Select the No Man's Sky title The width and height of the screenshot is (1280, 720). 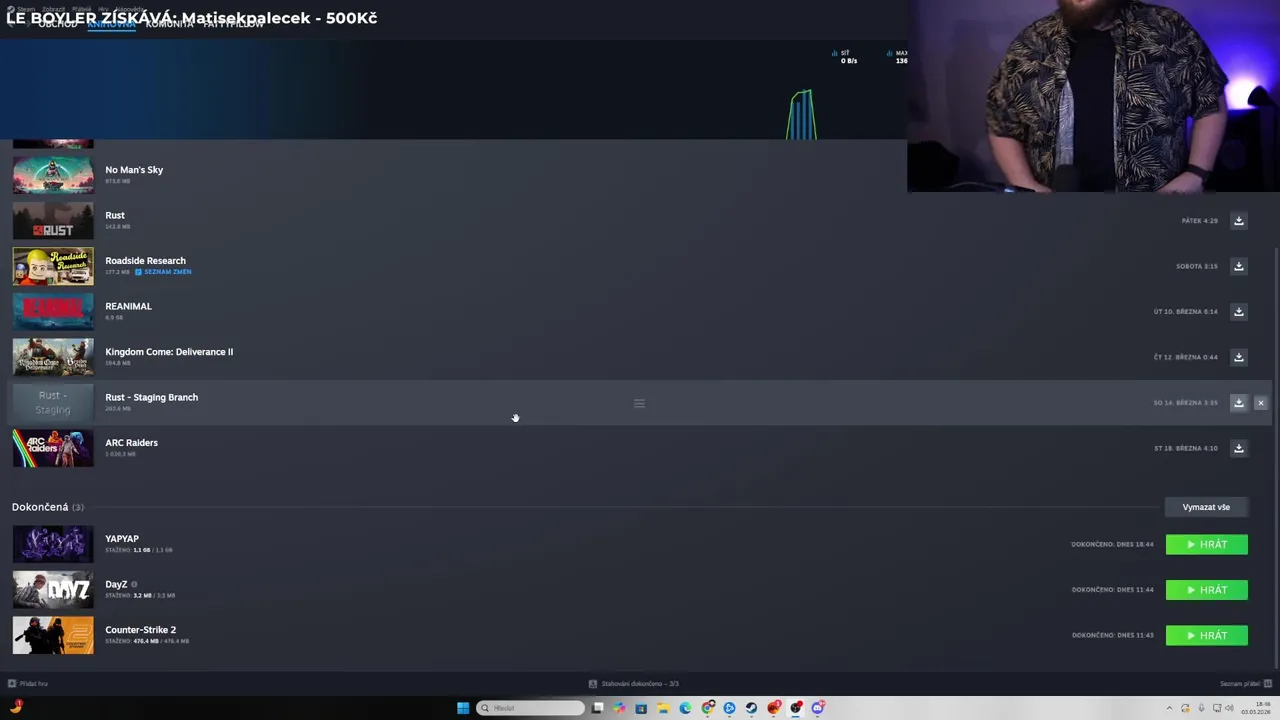pos(134,170)
